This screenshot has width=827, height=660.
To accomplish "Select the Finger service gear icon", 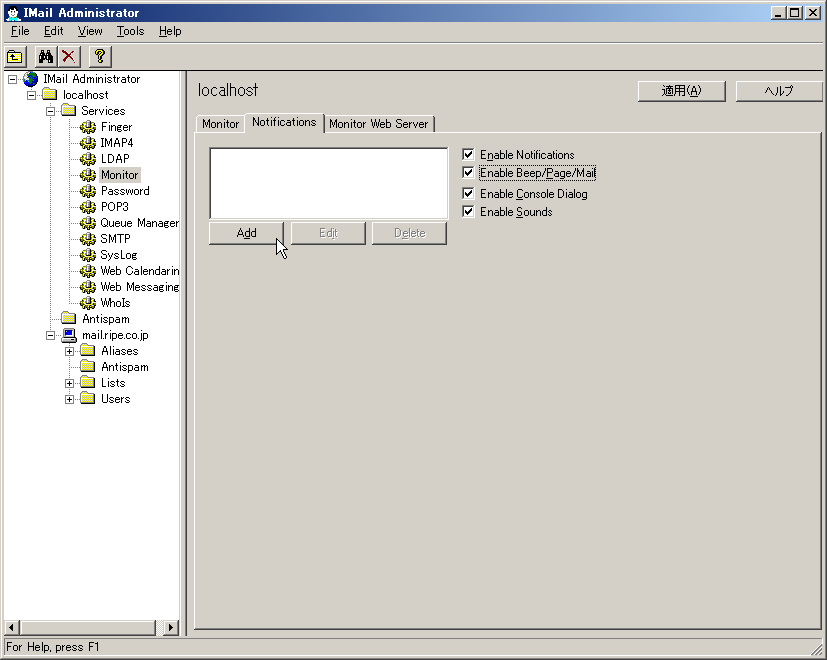I will pos(88,127).
